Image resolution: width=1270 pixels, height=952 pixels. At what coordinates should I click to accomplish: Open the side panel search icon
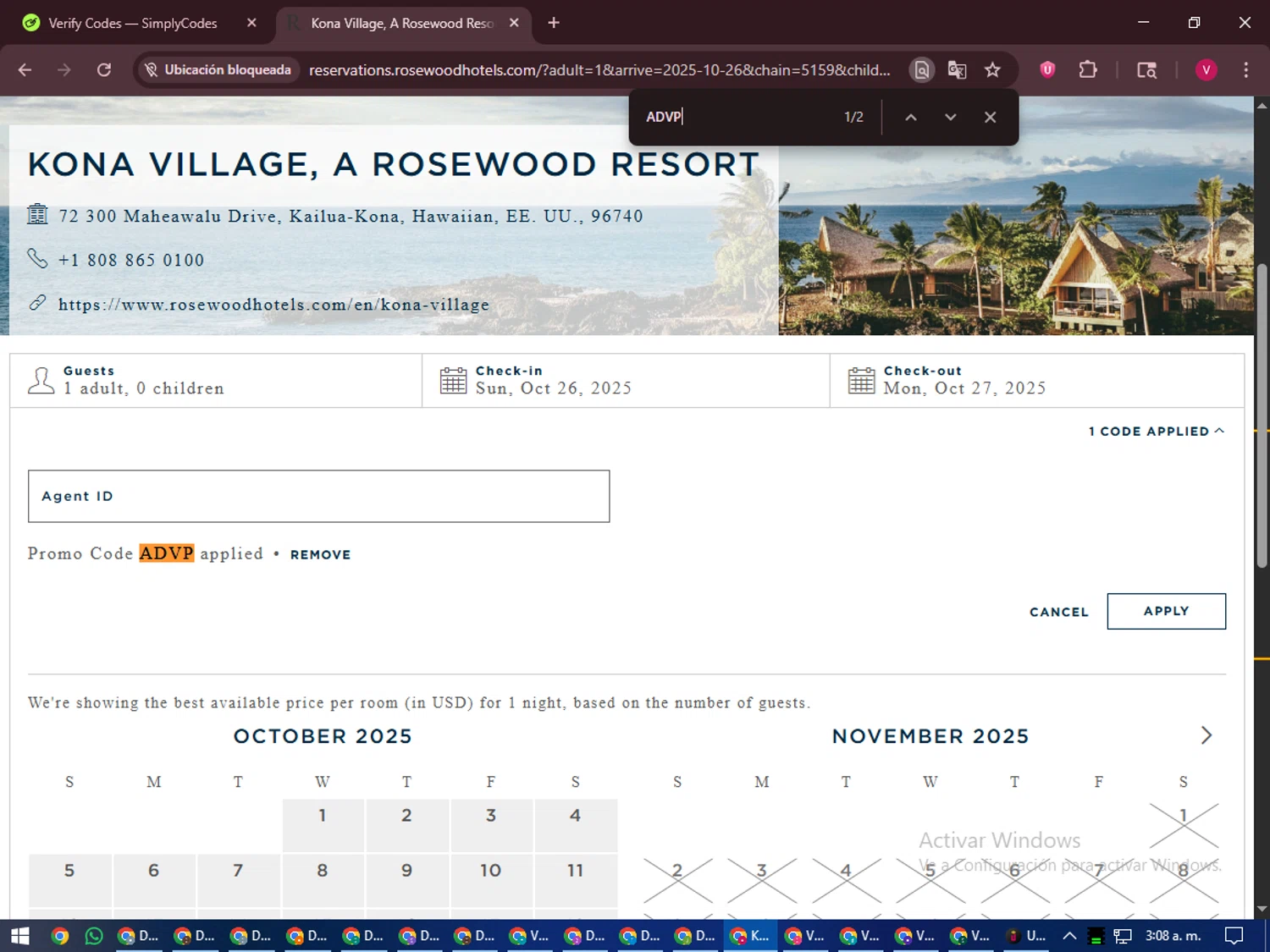point(1146,70)
